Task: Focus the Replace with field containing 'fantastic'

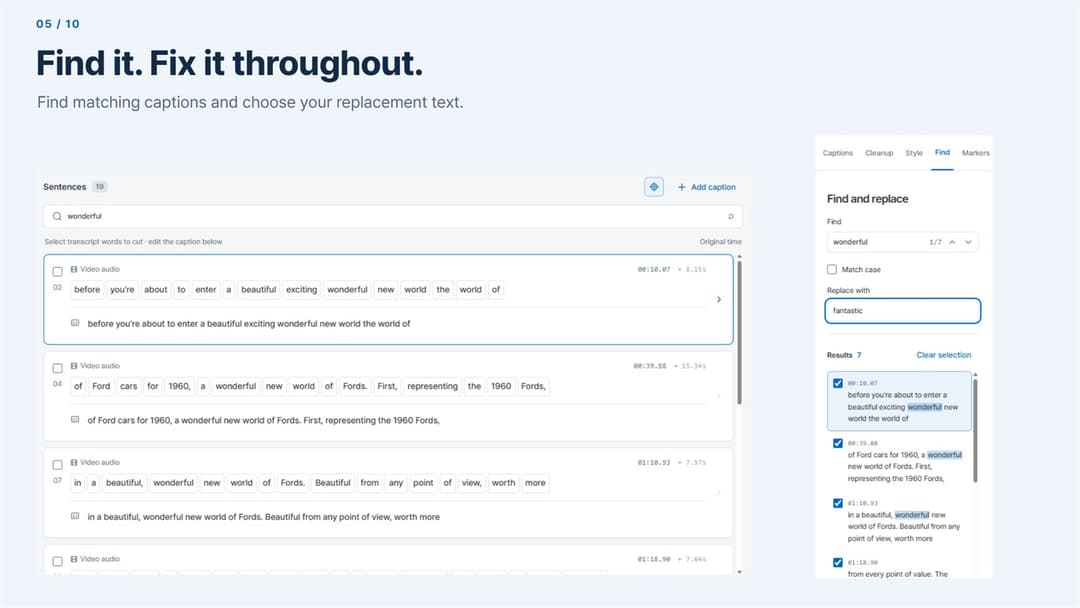Action: [902, 311]
